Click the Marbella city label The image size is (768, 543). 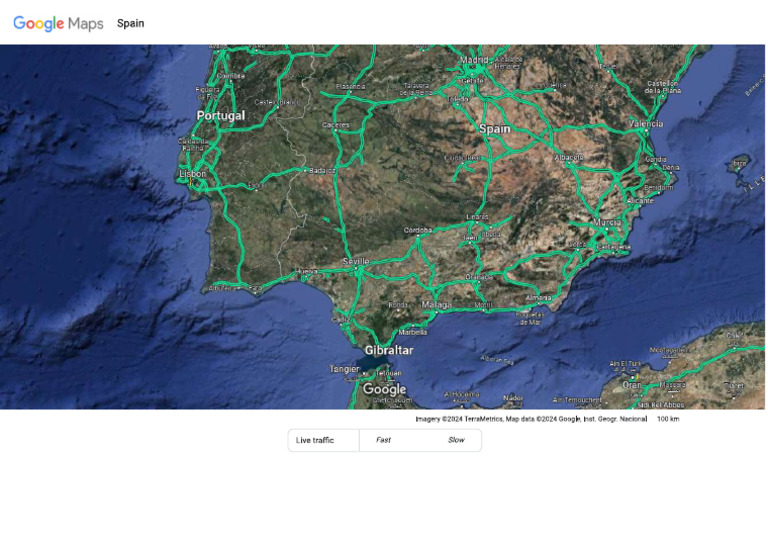click(412, 332)
